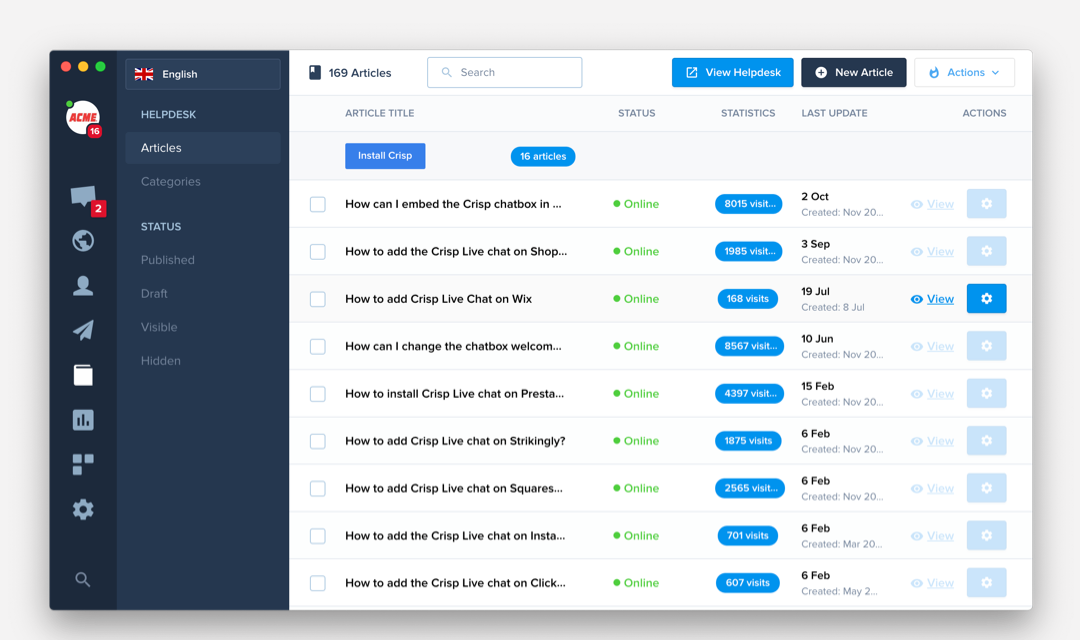Select checkbox for Shopify live chat article
1080x640 pixels.
click(318, 251)
